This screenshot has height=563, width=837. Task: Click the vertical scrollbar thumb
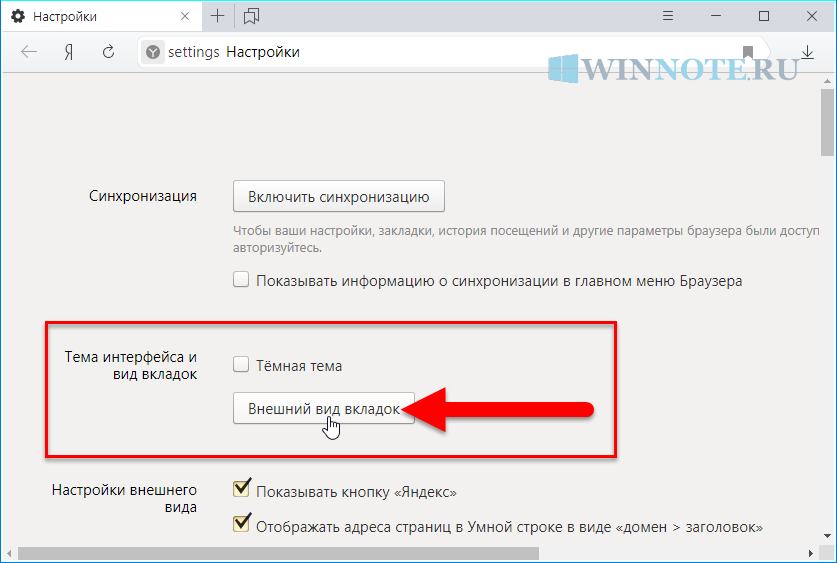pyautogui.click(x=827, y=123)
